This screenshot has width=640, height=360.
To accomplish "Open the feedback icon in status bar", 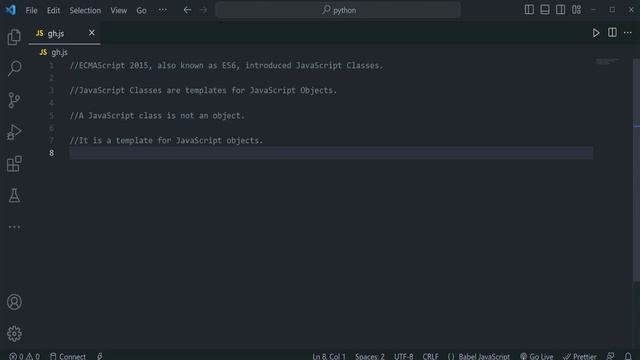I will [x=611, y=356].
